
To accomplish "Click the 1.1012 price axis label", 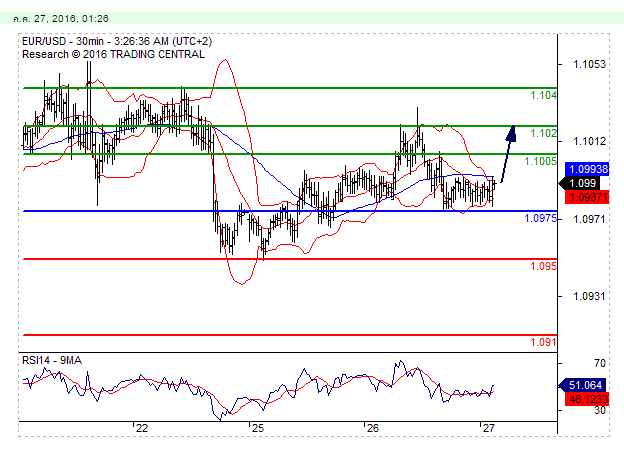I will point(589,141).
